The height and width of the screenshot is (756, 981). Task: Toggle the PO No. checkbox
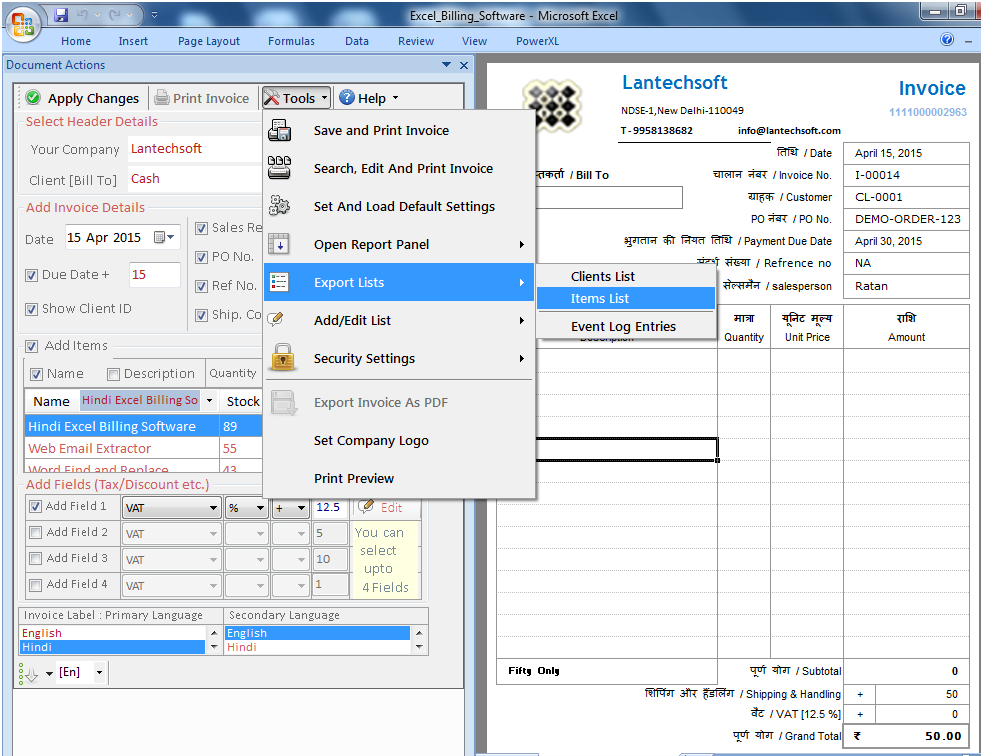coord(201,257)
